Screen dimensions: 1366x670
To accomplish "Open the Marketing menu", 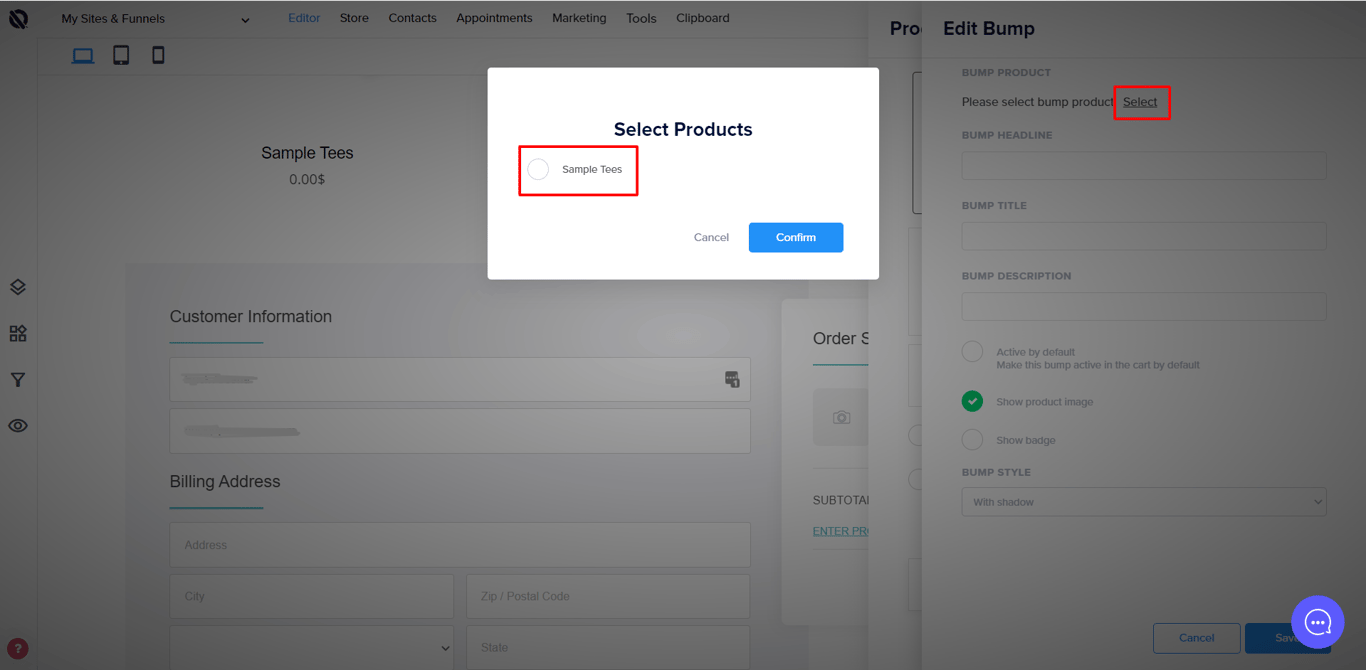I will tap(579, 18).
